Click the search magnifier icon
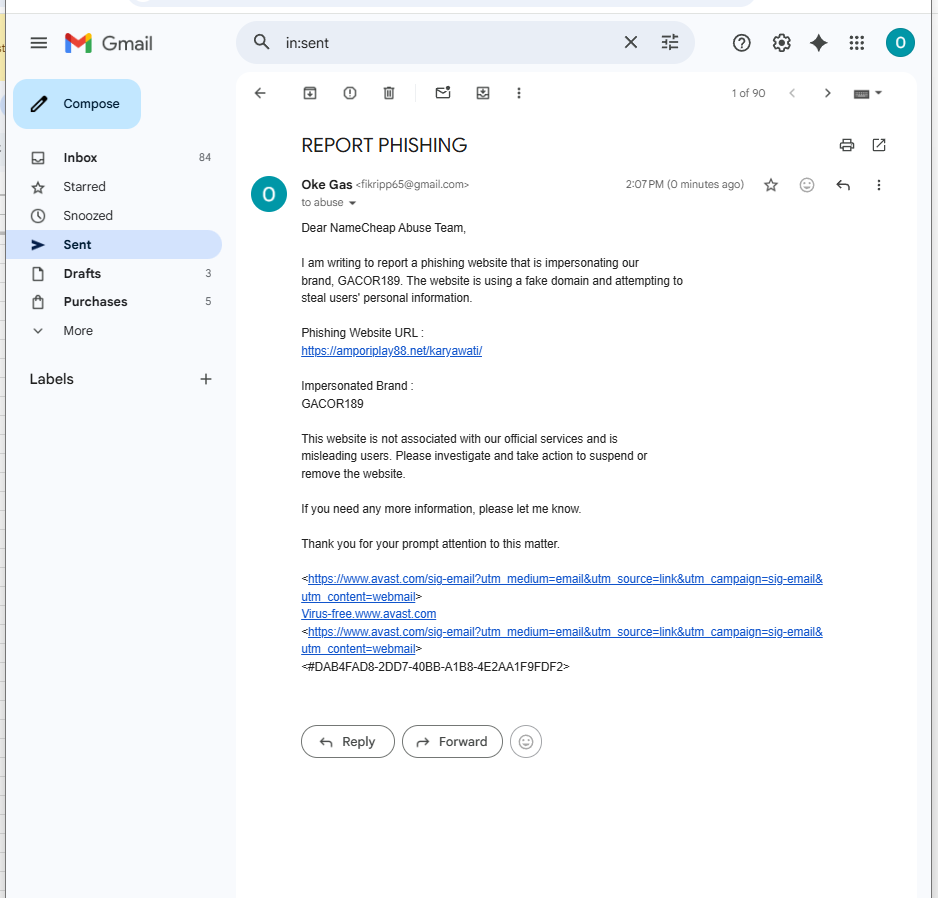Screen dimensions: 938x898 coord(261,42)
